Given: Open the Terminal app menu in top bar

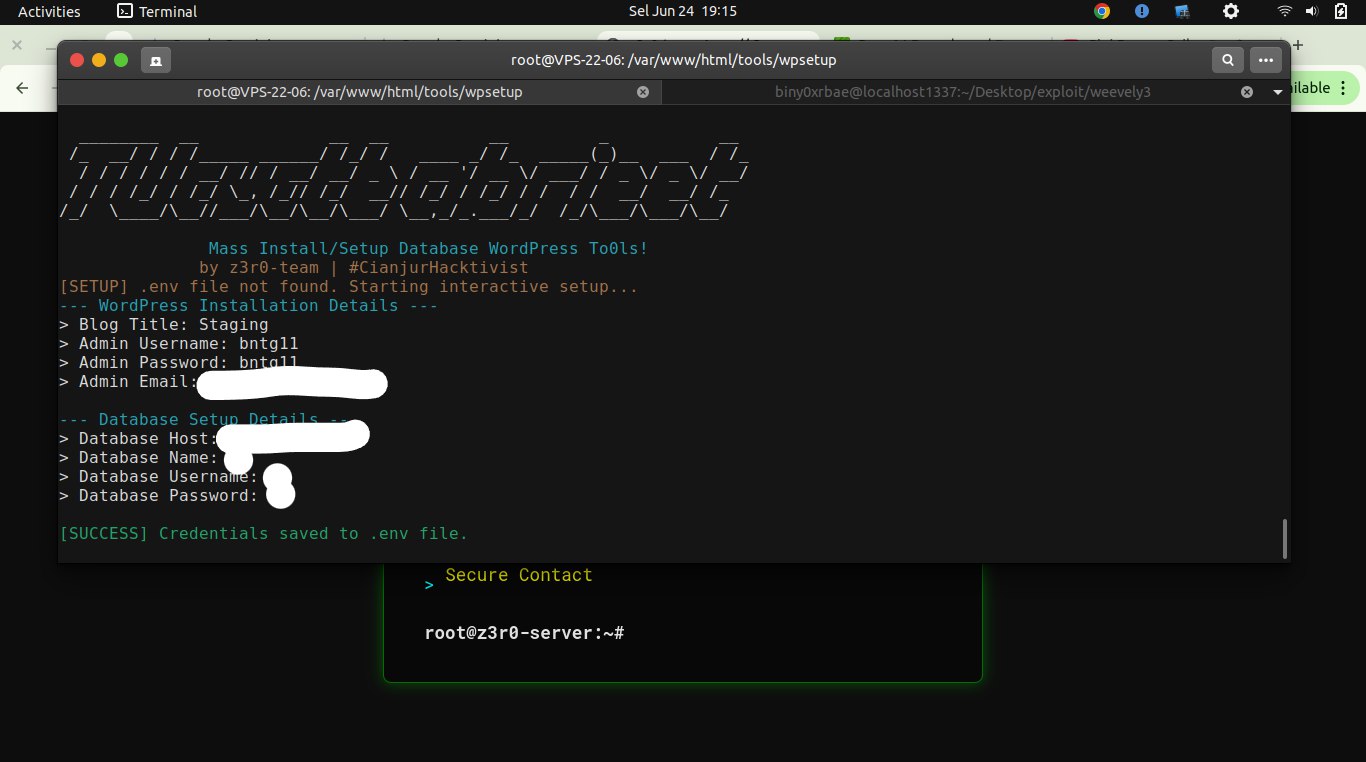Looking at the screenshot, I should 157,12.
